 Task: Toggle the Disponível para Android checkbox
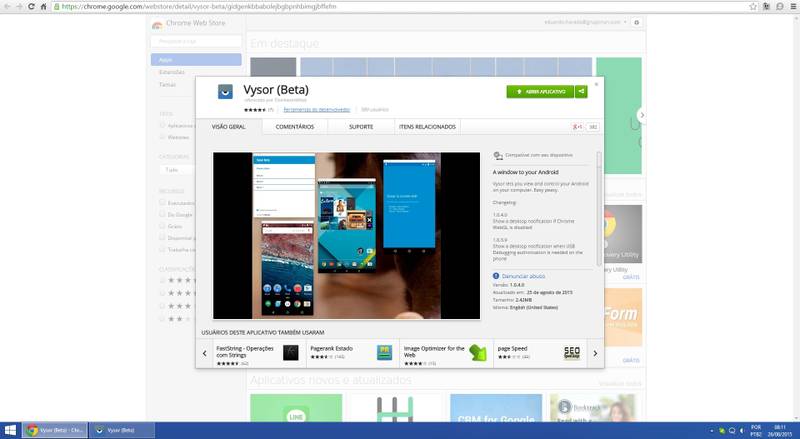162,238
